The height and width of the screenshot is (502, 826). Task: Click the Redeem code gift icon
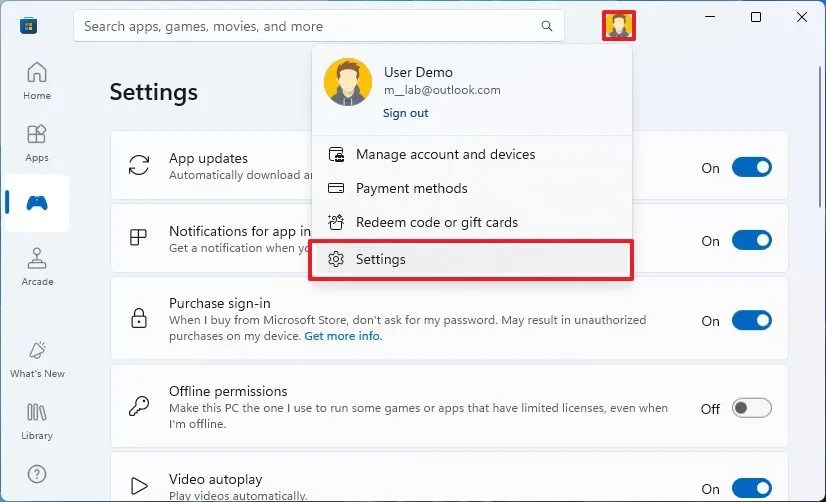[x=336, y=222]
